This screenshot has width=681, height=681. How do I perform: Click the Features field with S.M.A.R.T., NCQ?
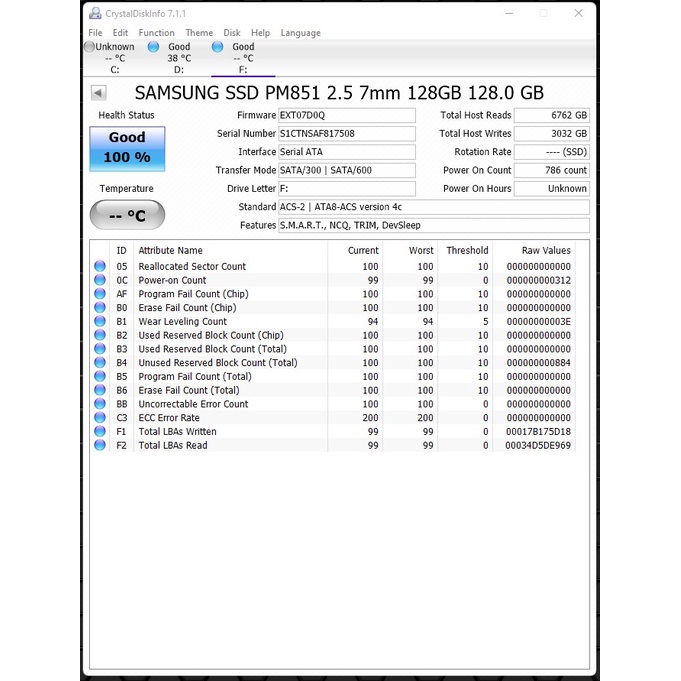(433, 225)
